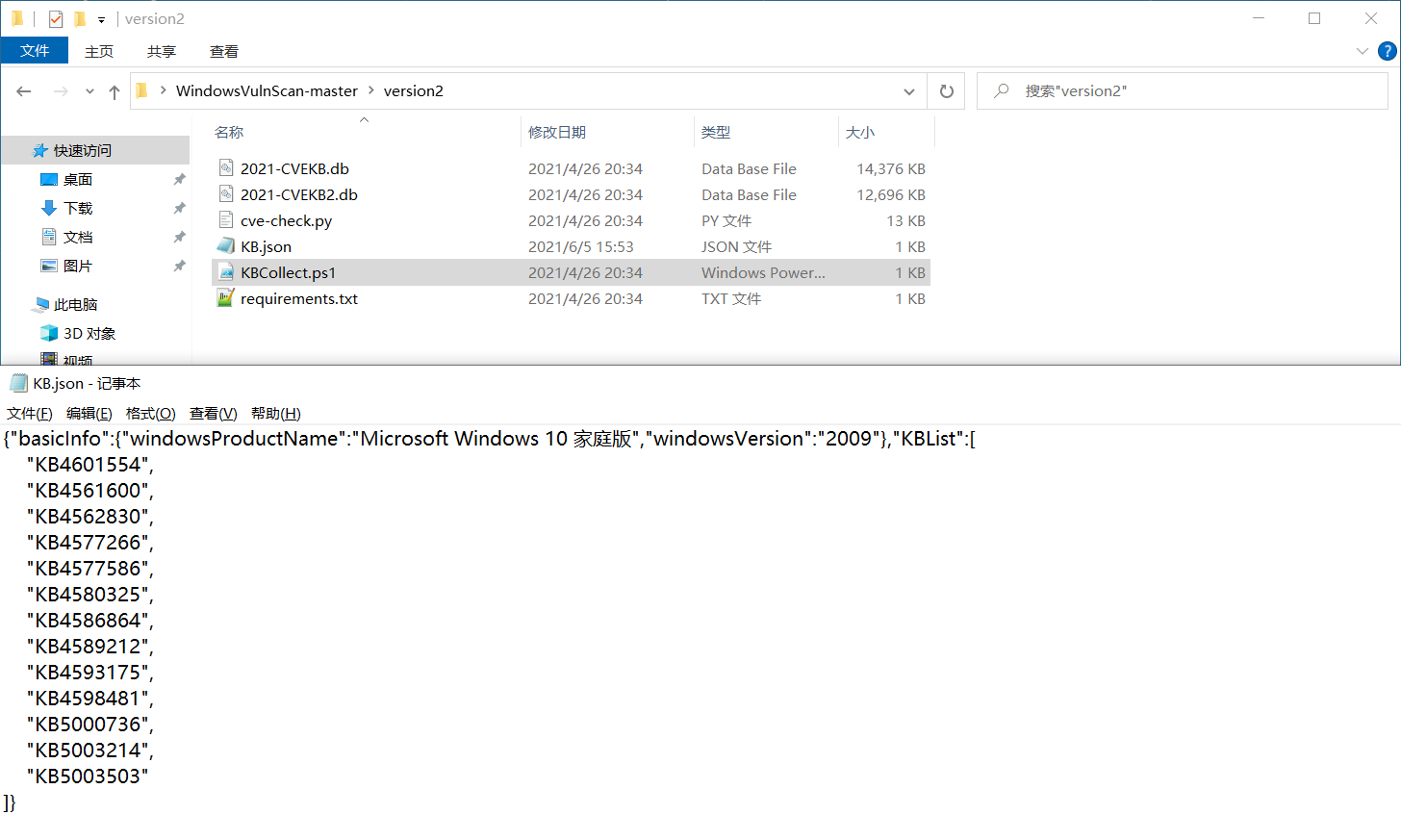Open 3D 对象 in the navigation pane
The width and height of the screenshot is (1401, 840).
coord(89,333)
